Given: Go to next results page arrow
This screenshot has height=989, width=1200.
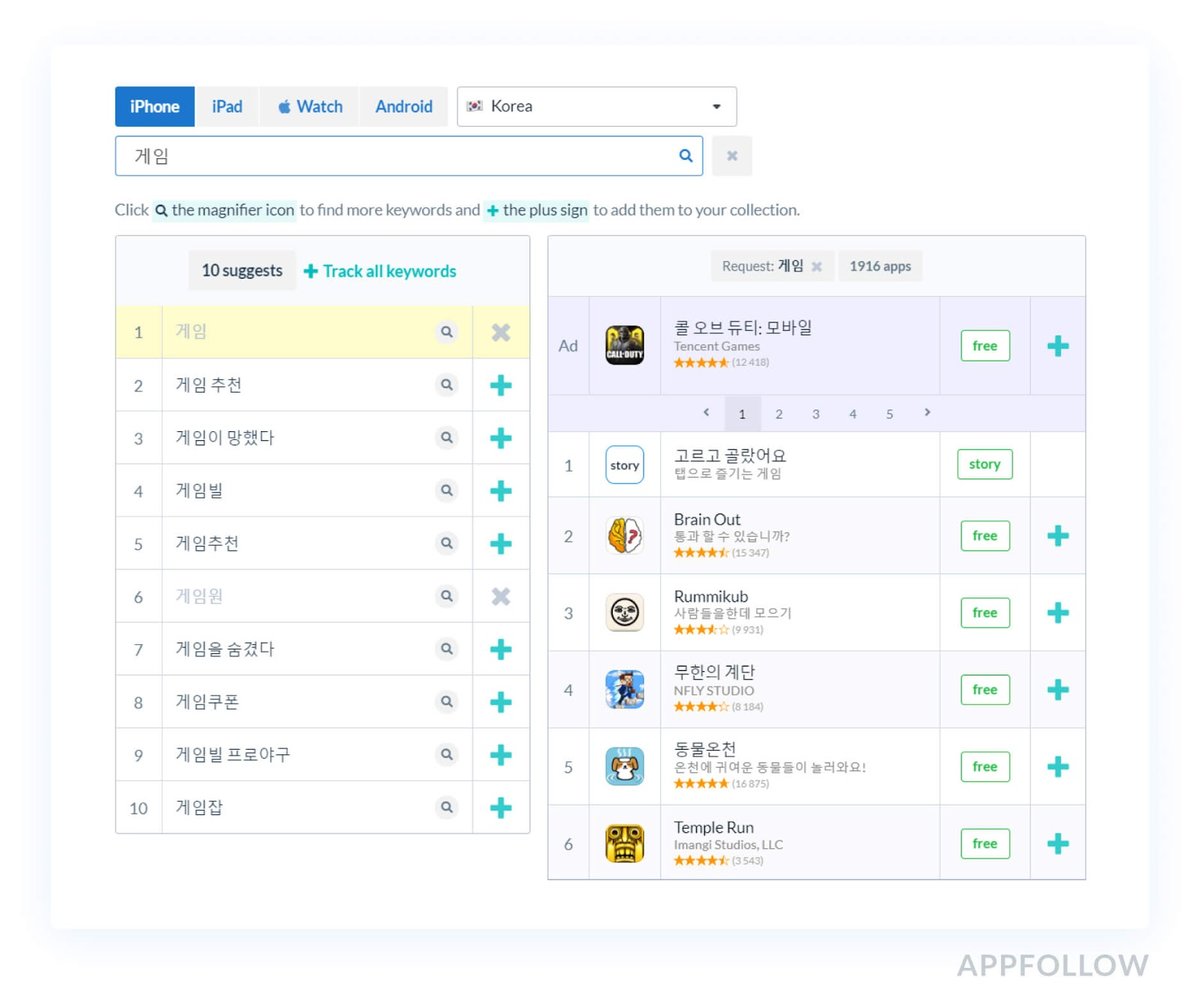Looking at the screenshot, I should pos(927,413).
